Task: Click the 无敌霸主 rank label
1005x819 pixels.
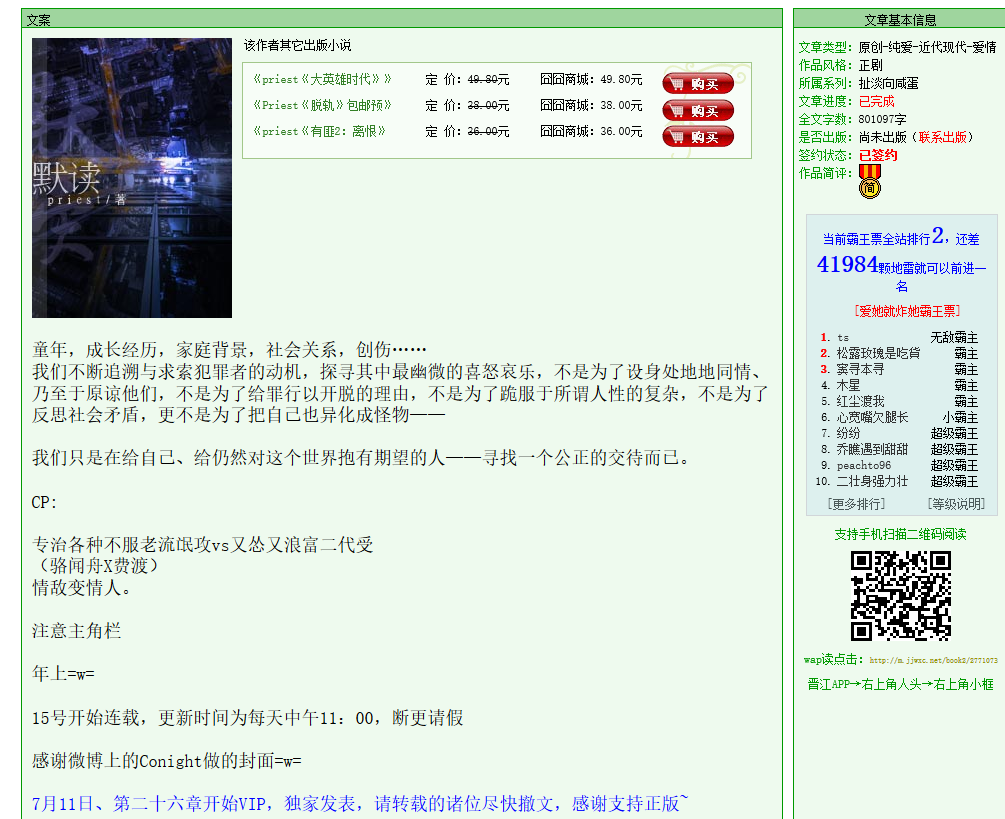Action: (954, 337)
